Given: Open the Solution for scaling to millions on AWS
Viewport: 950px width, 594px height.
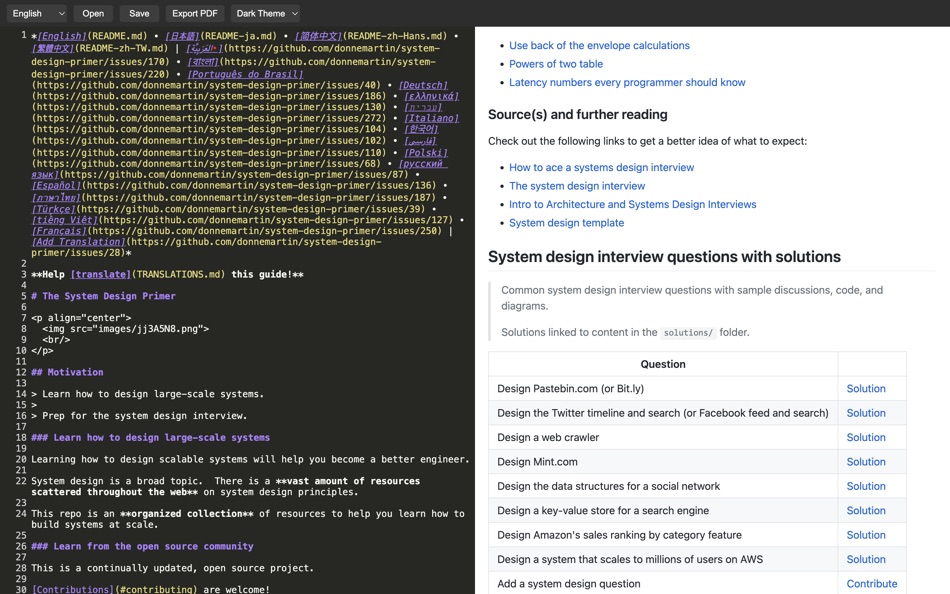Looking at the screenshot, I should pos(866,559).
